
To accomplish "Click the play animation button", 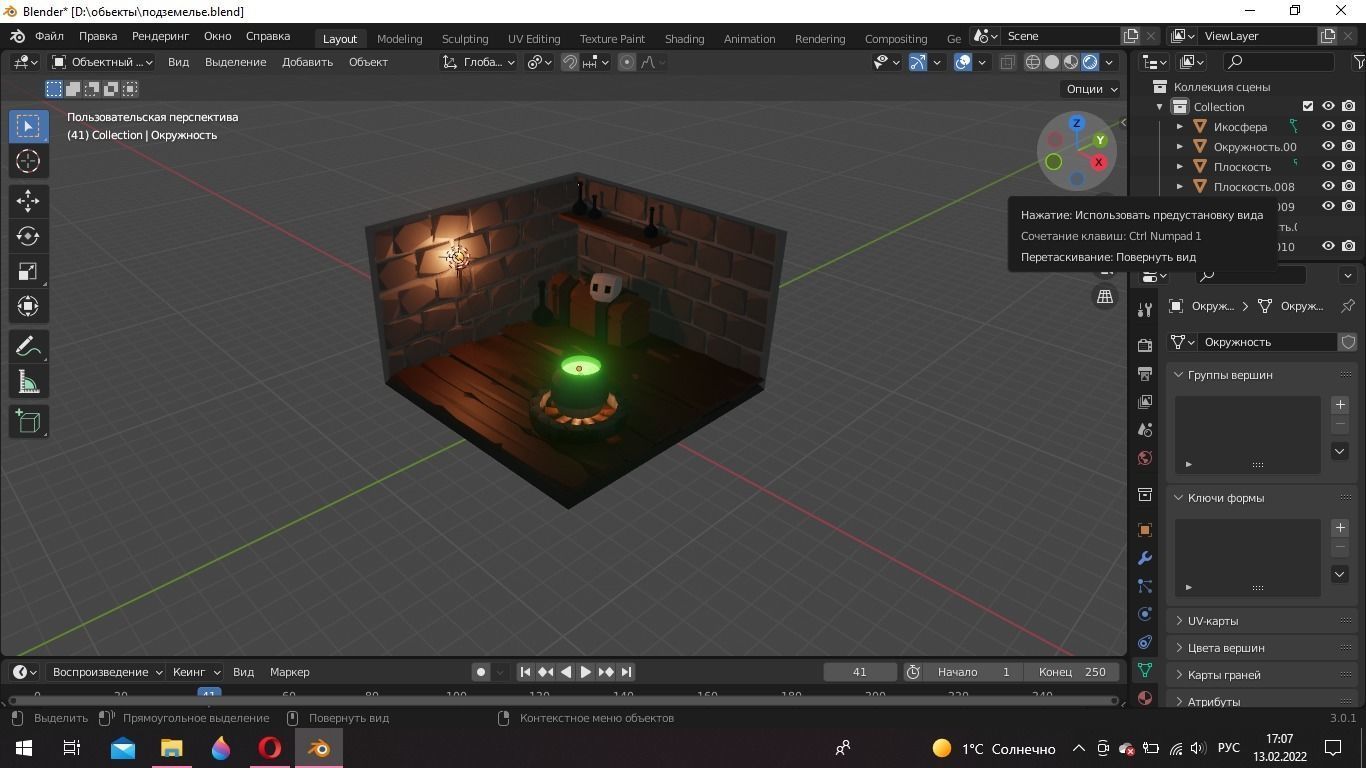I will pyautogui.click(x=586, y=672).
